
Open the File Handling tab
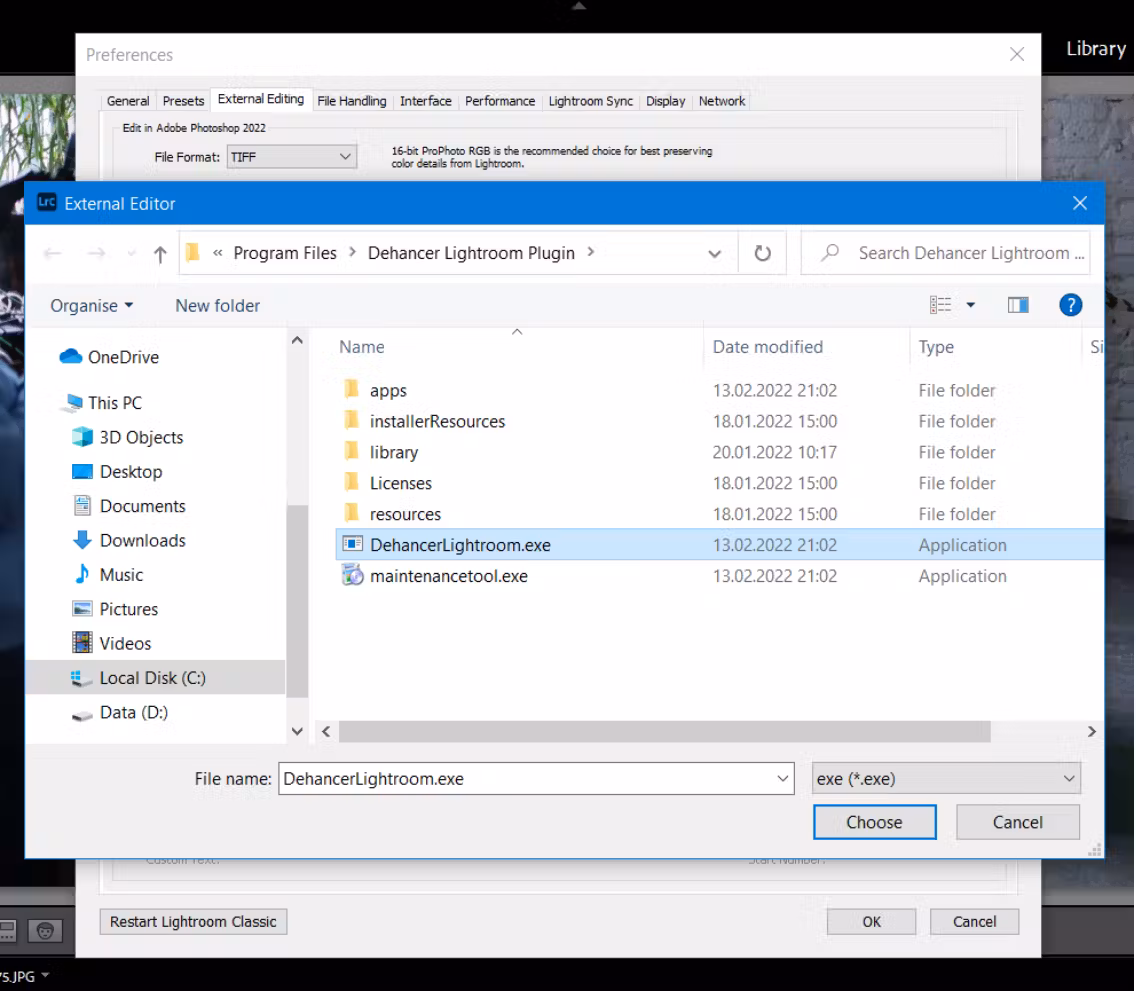[x=351, y=101]
